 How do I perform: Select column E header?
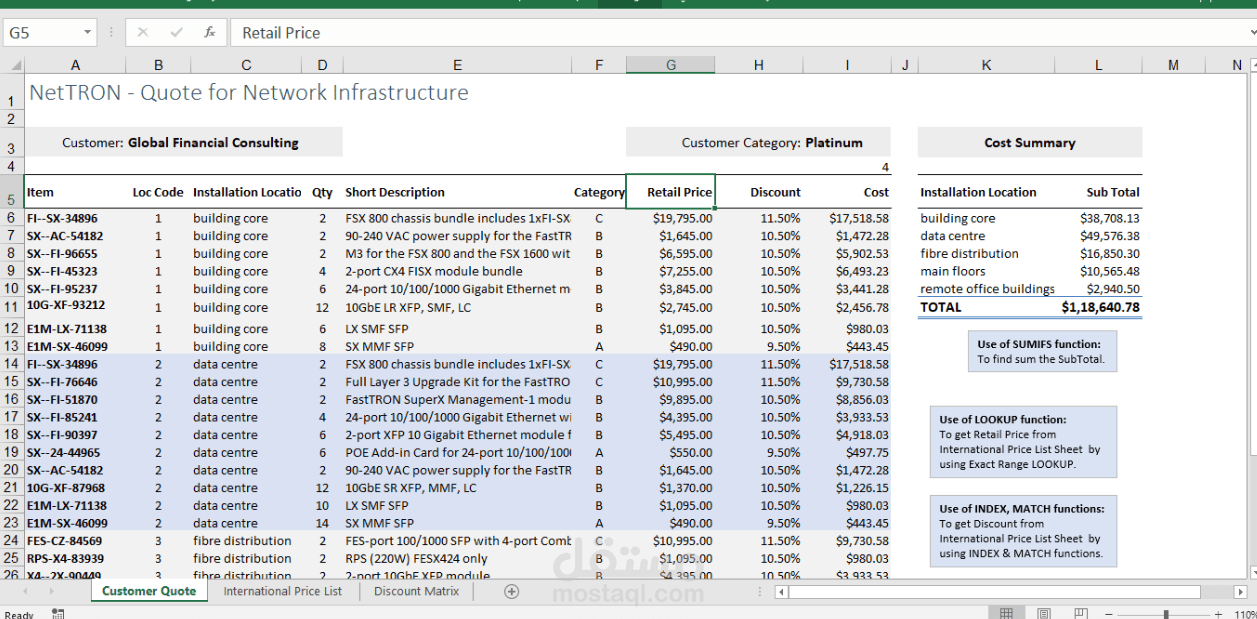(457, 66)
